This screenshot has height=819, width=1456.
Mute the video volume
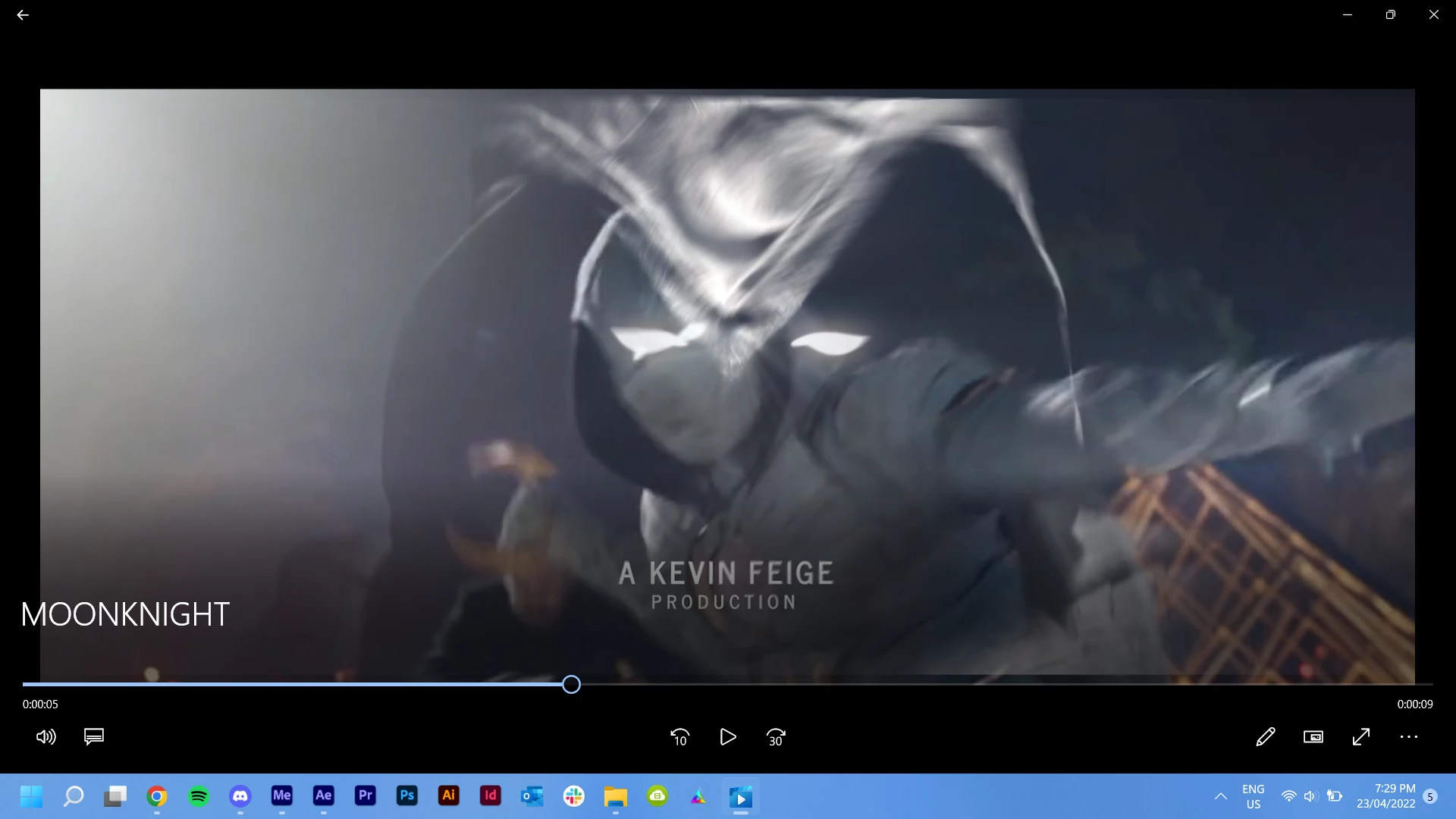(x=45, y=736)
